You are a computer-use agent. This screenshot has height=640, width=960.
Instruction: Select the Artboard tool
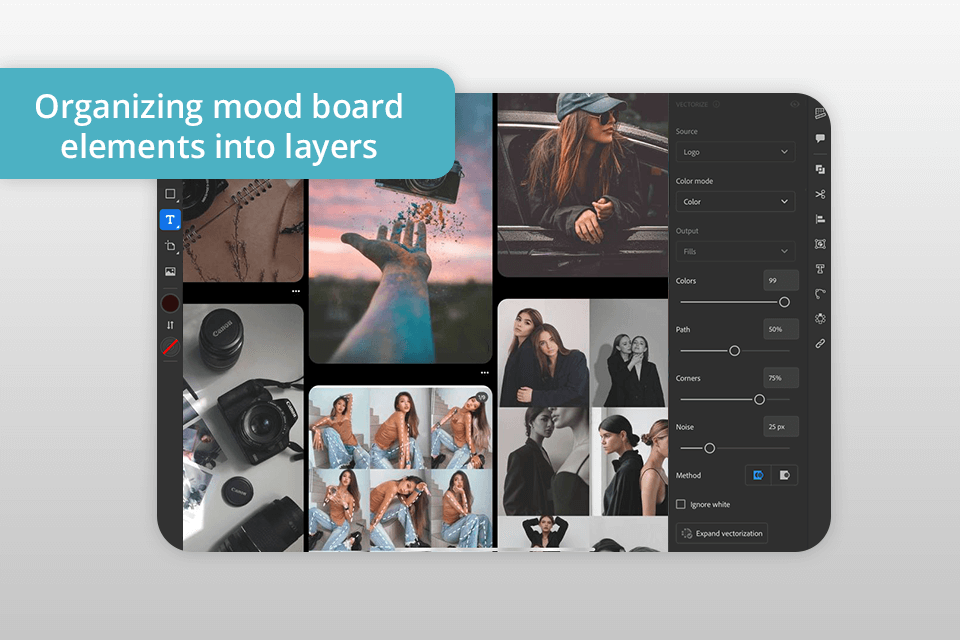point(170,246)
